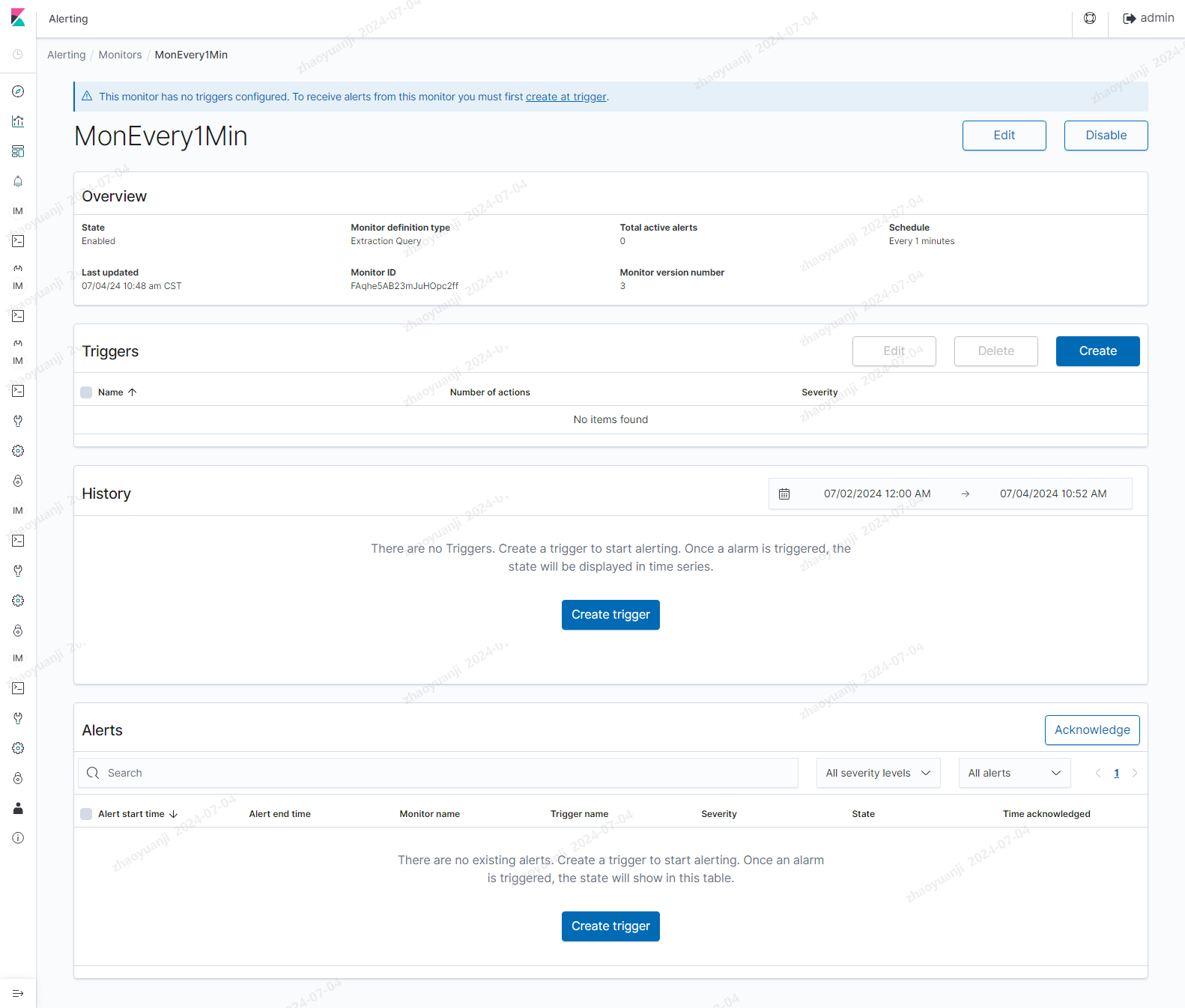Focus the alerts Search field
Screen dimensions: 1185x1008
tap(438, 773)
